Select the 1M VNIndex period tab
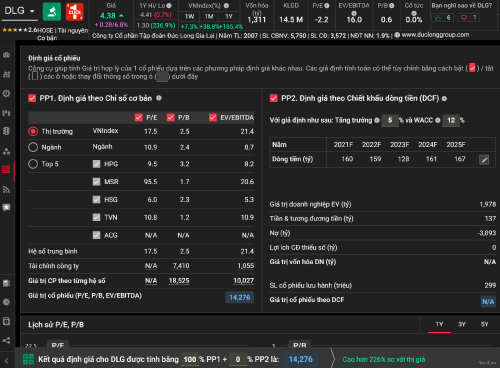 (x=209, y=16)
